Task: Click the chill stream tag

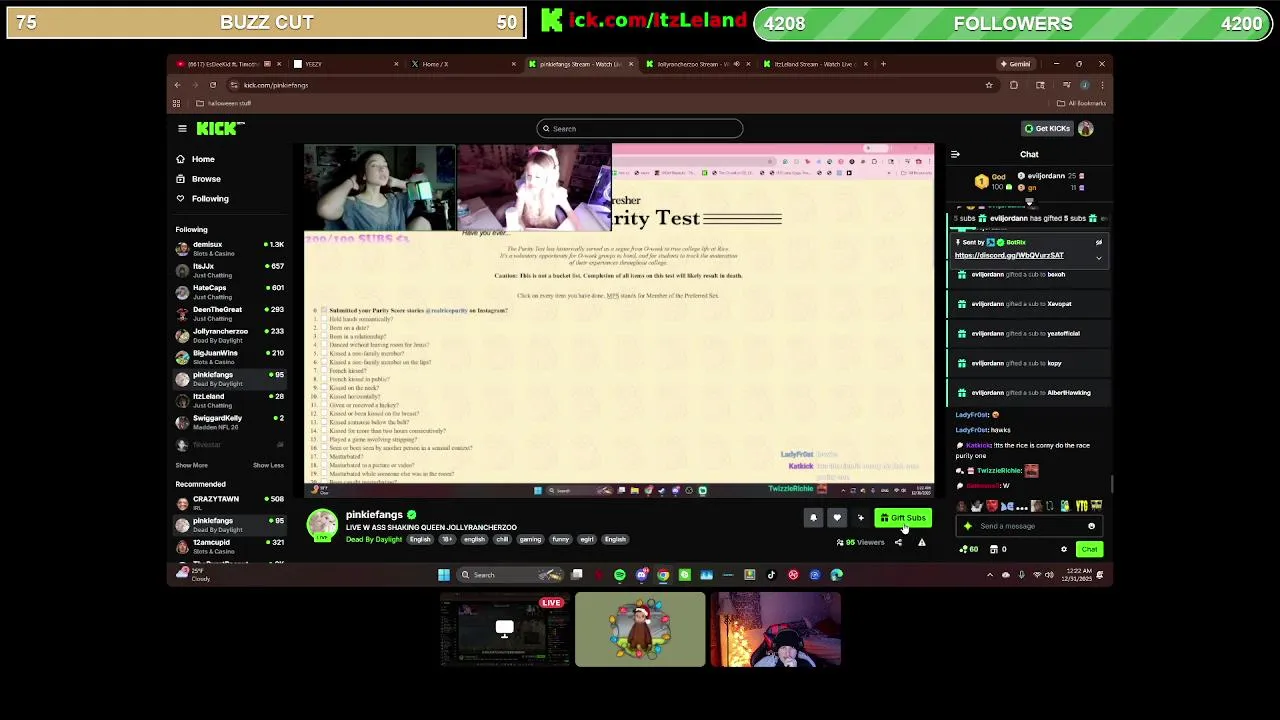Action: coord(502,539)
